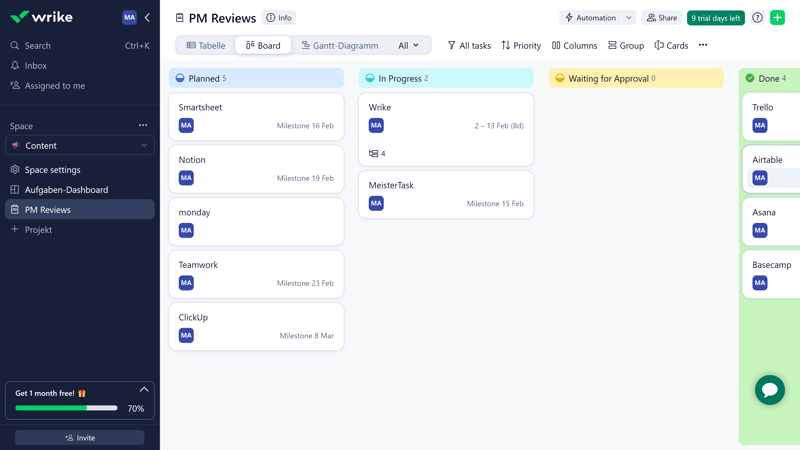Click the Done green checkmark icon
Image resolution: width=800 pixels, height=450 pixels.
tap(750, 78)
